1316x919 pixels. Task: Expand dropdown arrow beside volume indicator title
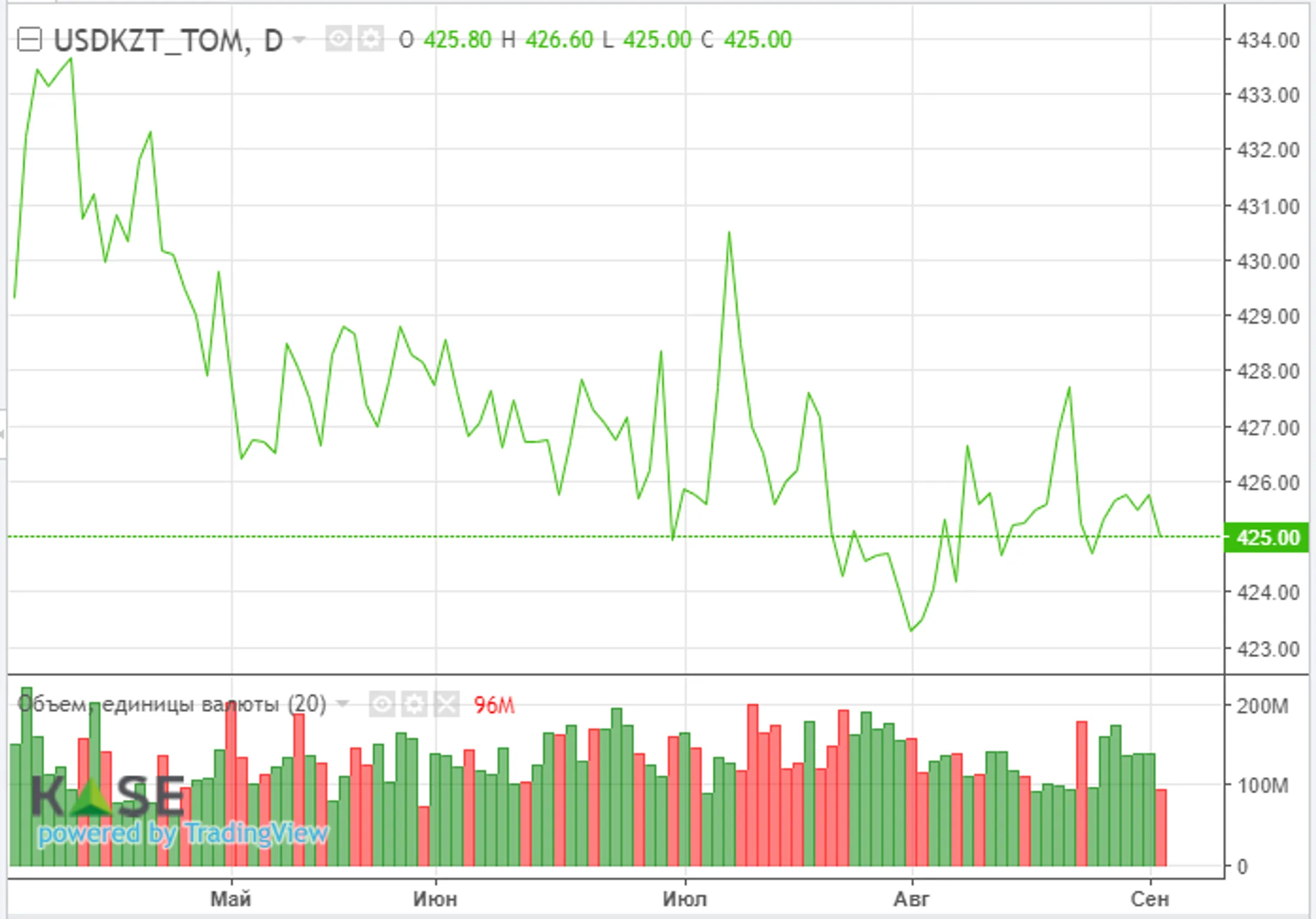pyautogui.click(x=343, y=704)
